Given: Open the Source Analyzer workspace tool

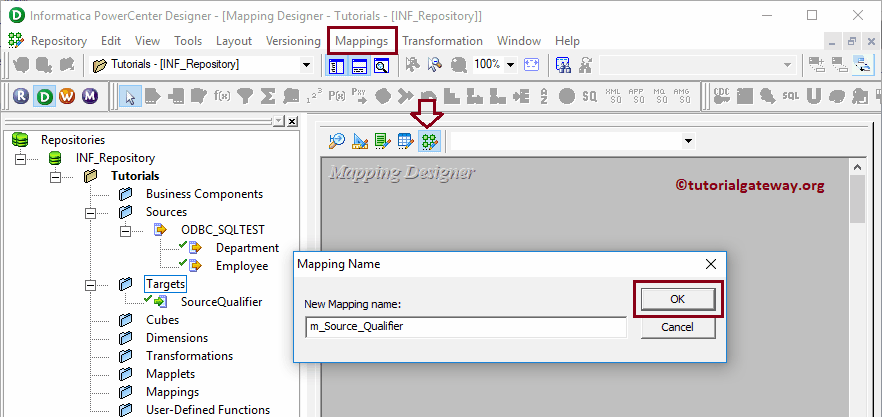Looking at the screenshot, I should pyautogui.click(x=336, y=141).
